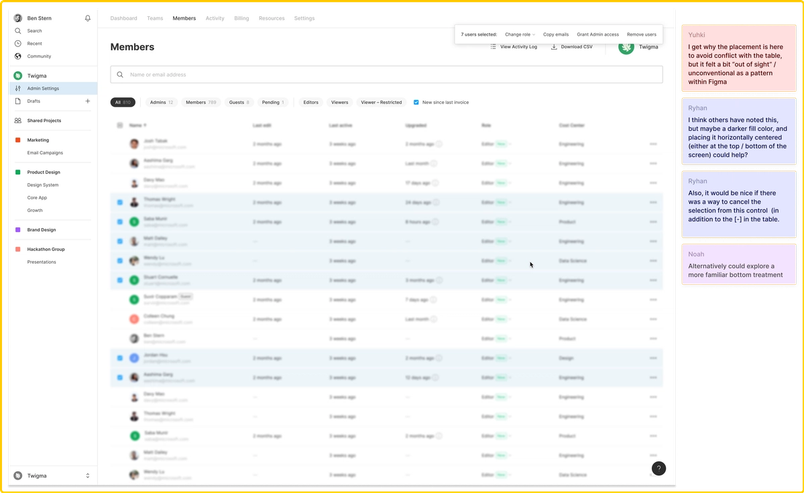Image resolution: width=804 pixels, height=493 pixels.
Task: Open more options for Stuart Cornuelle row
Action: (653, 280)
